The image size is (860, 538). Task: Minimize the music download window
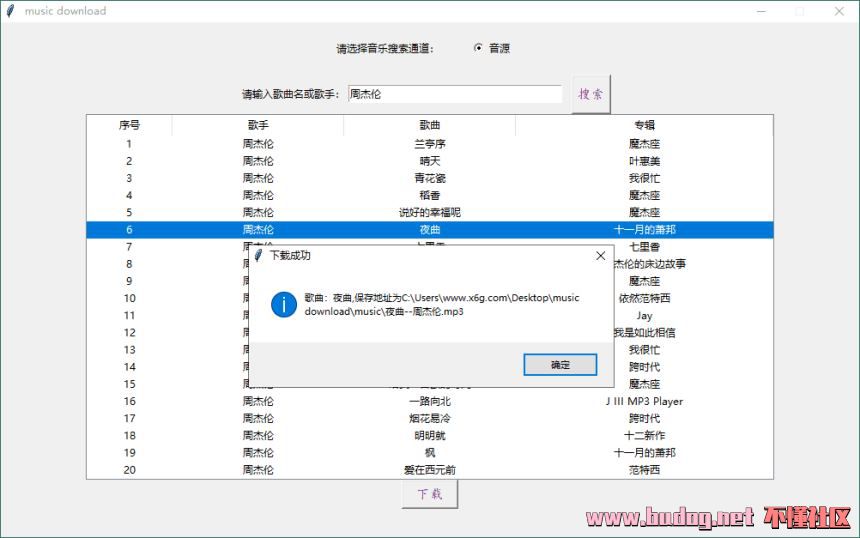[761, 11]
